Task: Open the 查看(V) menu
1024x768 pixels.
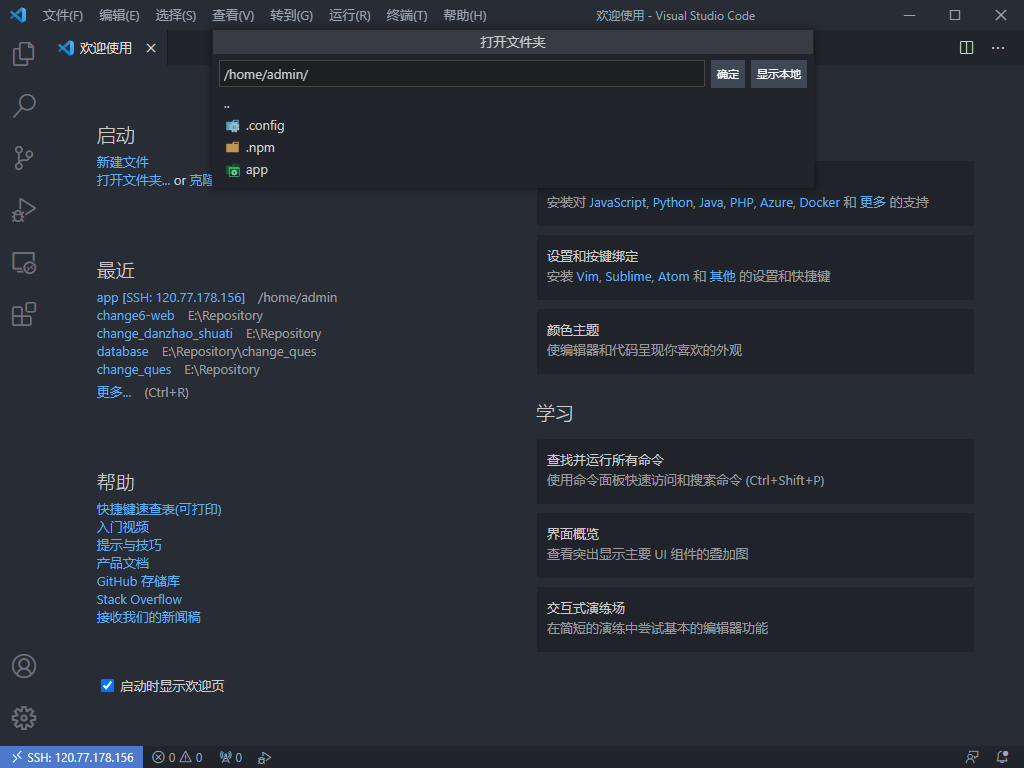Action: coord(233,16)
